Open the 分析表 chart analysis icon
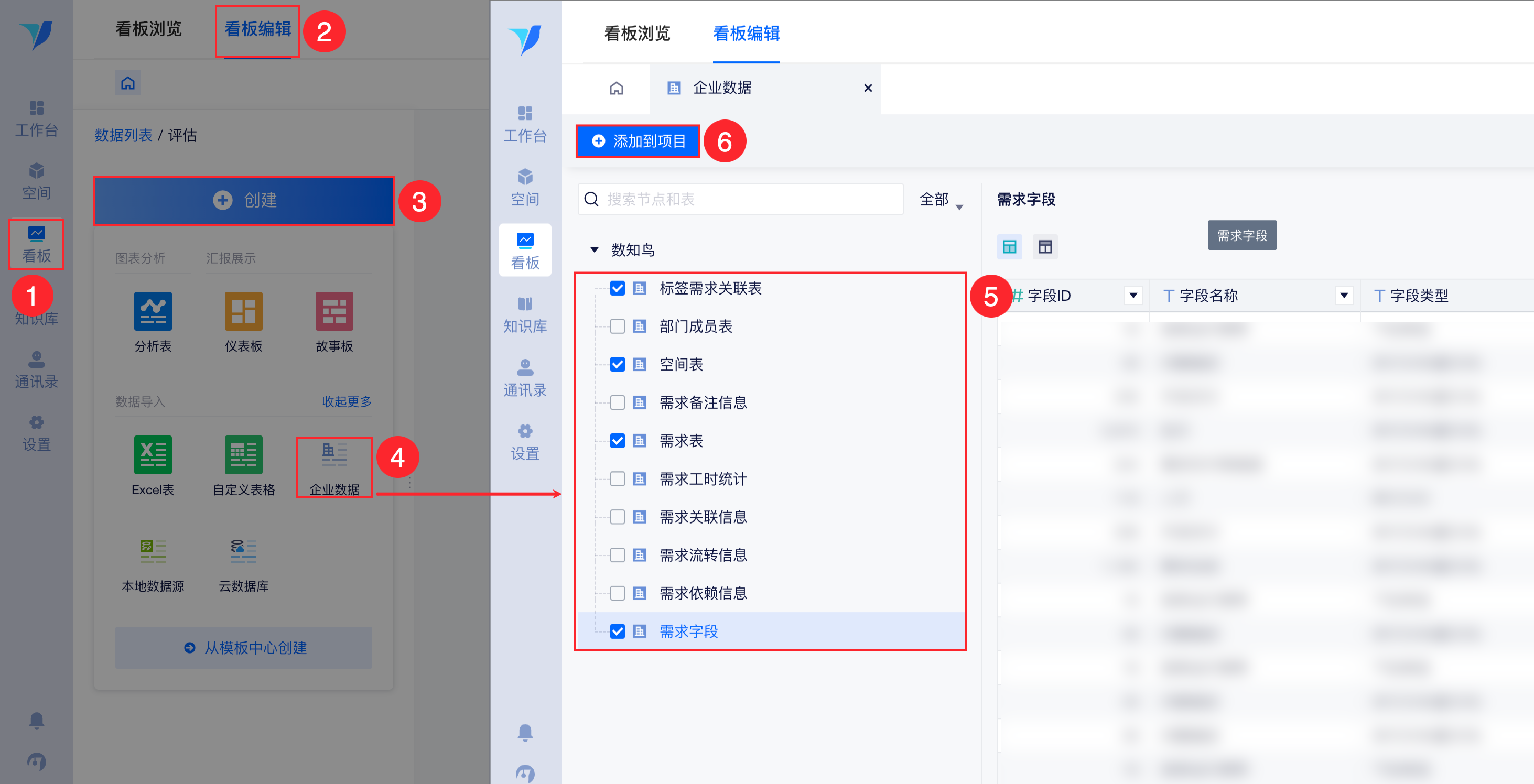The height and width of the screenshot is (784, 1534). tap(153, 311)
